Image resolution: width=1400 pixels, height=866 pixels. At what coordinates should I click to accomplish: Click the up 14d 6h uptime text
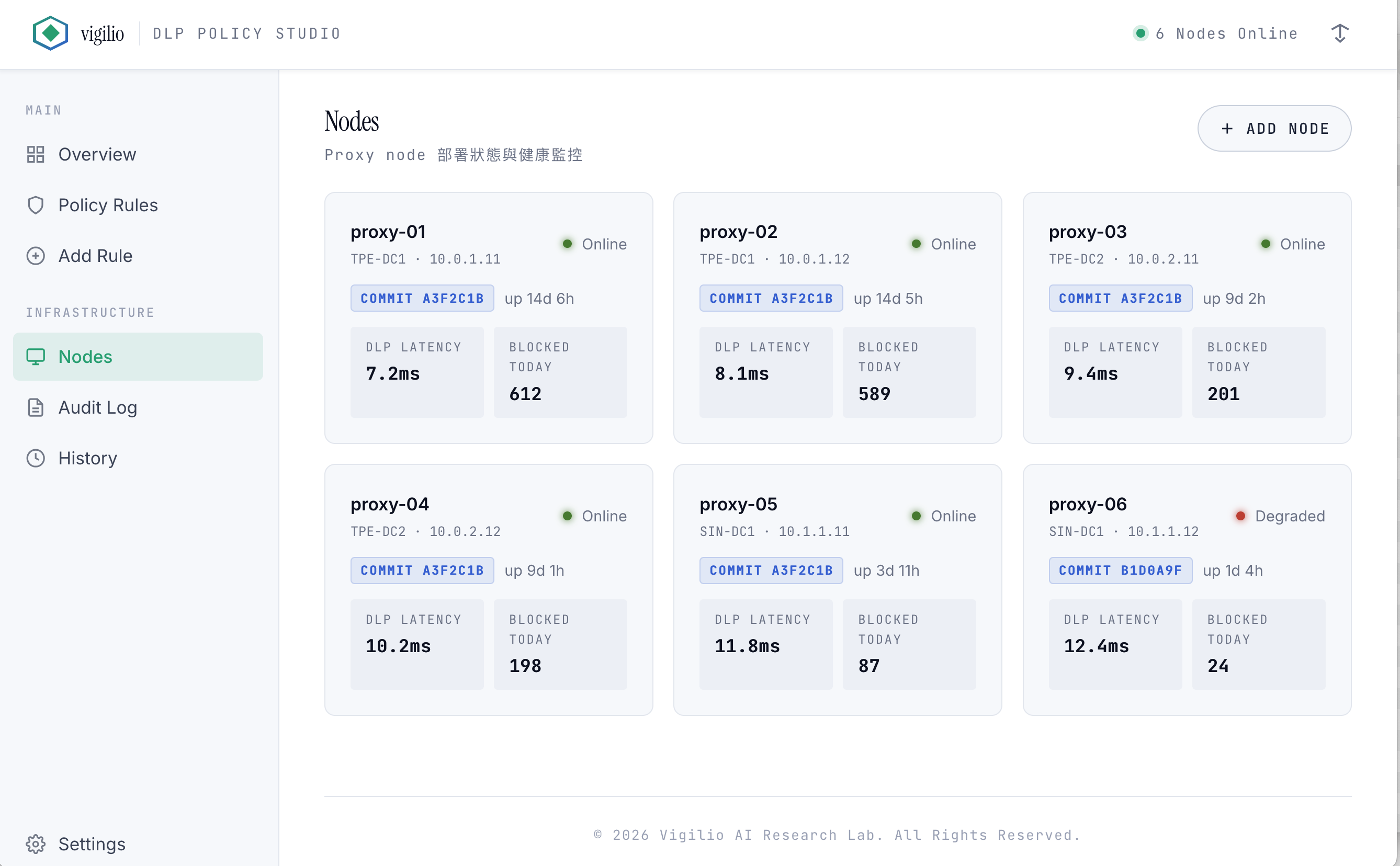539,299
